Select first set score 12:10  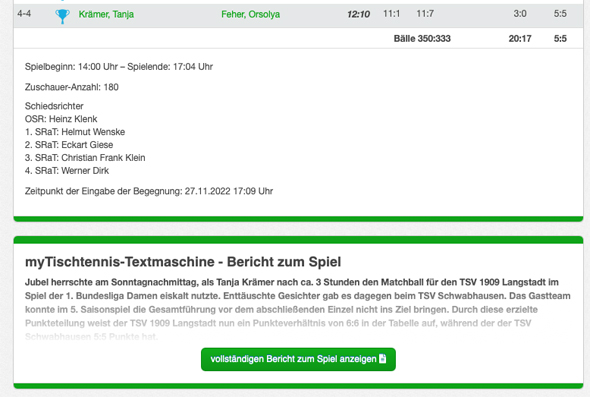358,14
